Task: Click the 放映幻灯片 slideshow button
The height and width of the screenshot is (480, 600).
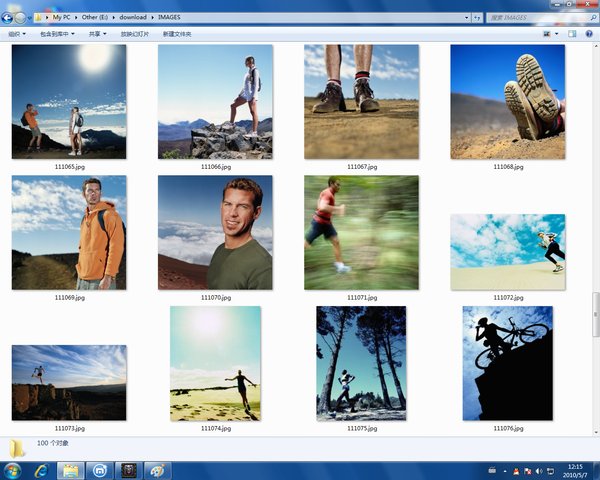Action: [134, 34]
